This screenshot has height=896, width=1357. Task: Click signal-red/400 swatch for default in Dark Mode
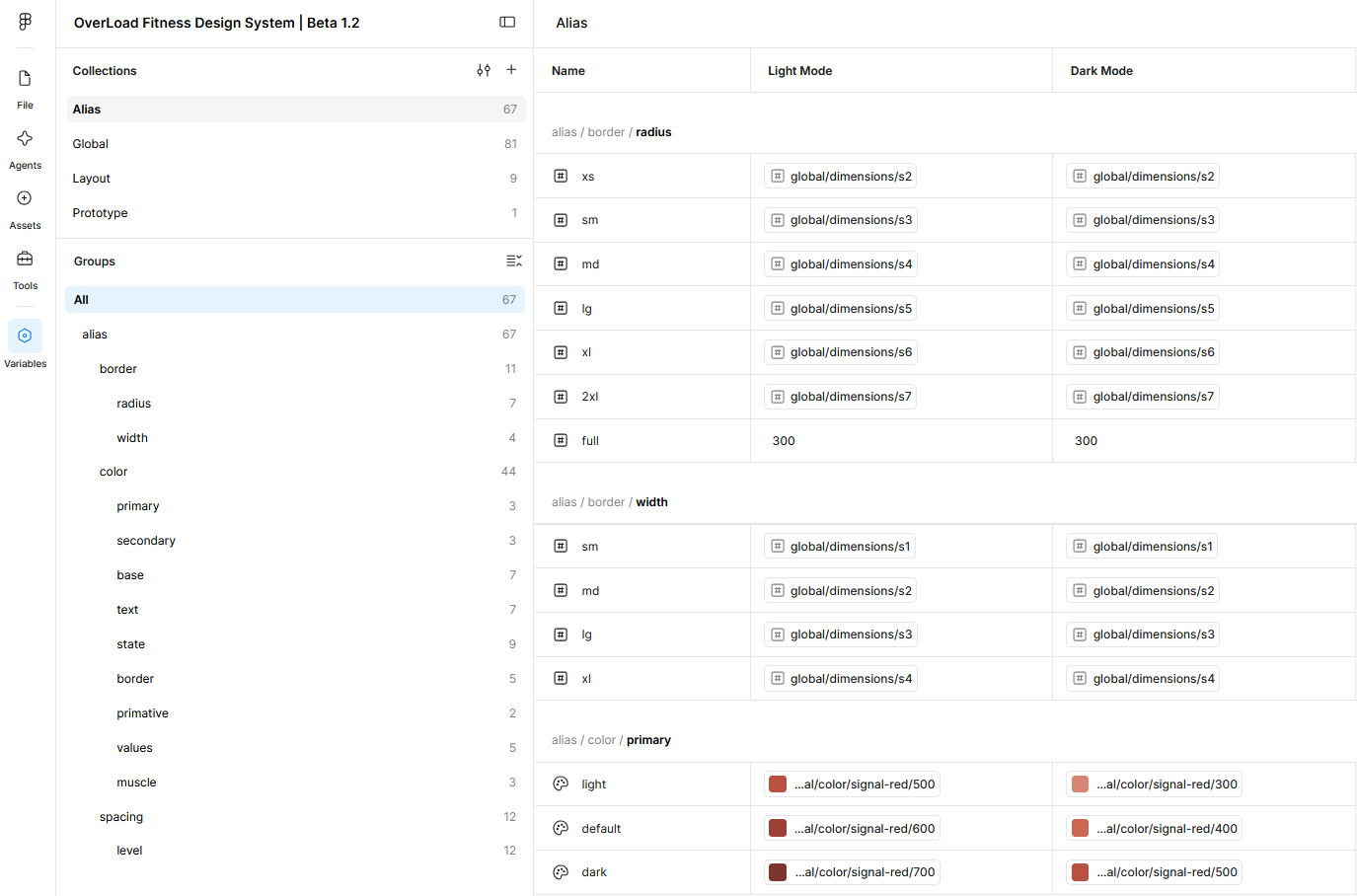pyautogui.click(x=1080, y=828)
